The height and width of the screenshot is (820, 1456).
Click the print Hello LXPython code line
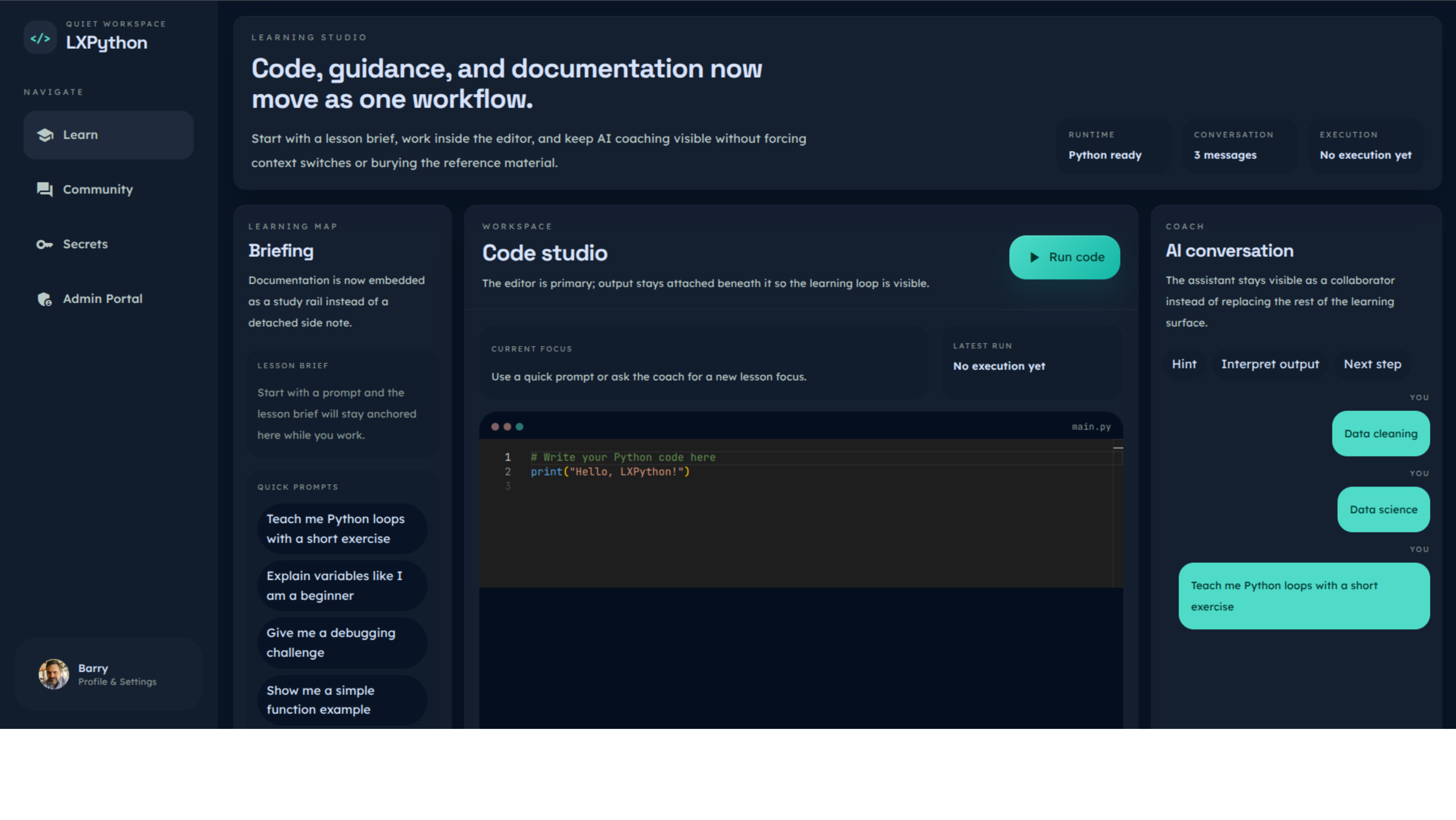coord(610,471)
